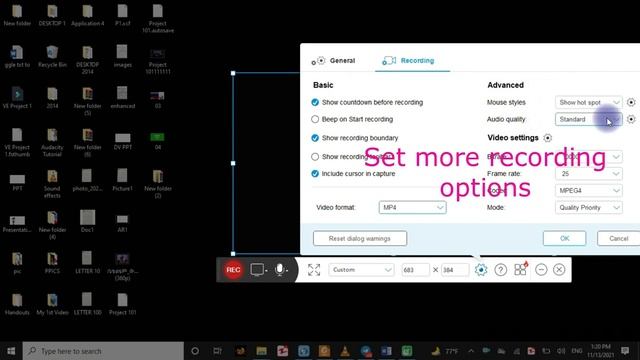Open Audio quality settings gear

[631, 119]
